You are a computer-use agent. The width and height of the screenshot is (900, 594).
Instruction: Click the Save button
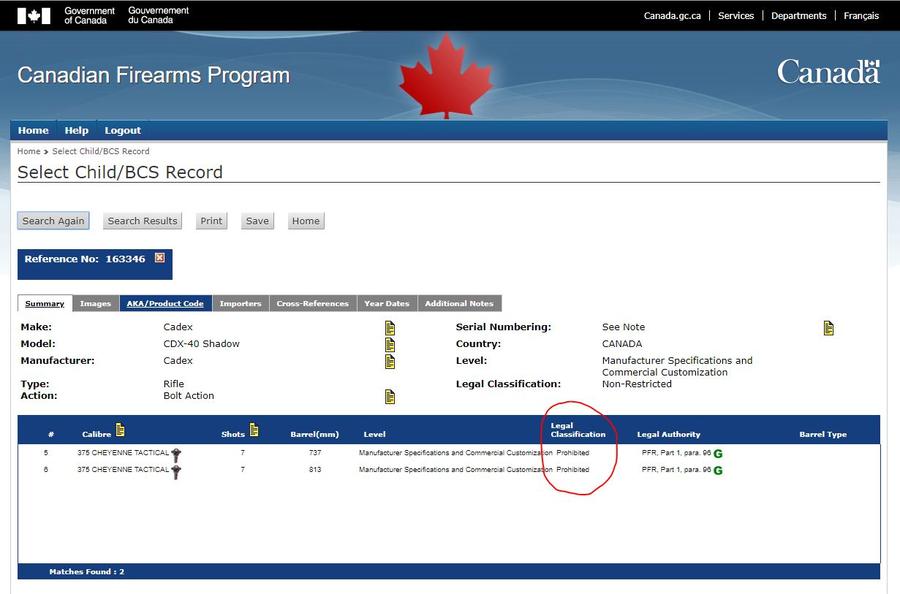257,221
